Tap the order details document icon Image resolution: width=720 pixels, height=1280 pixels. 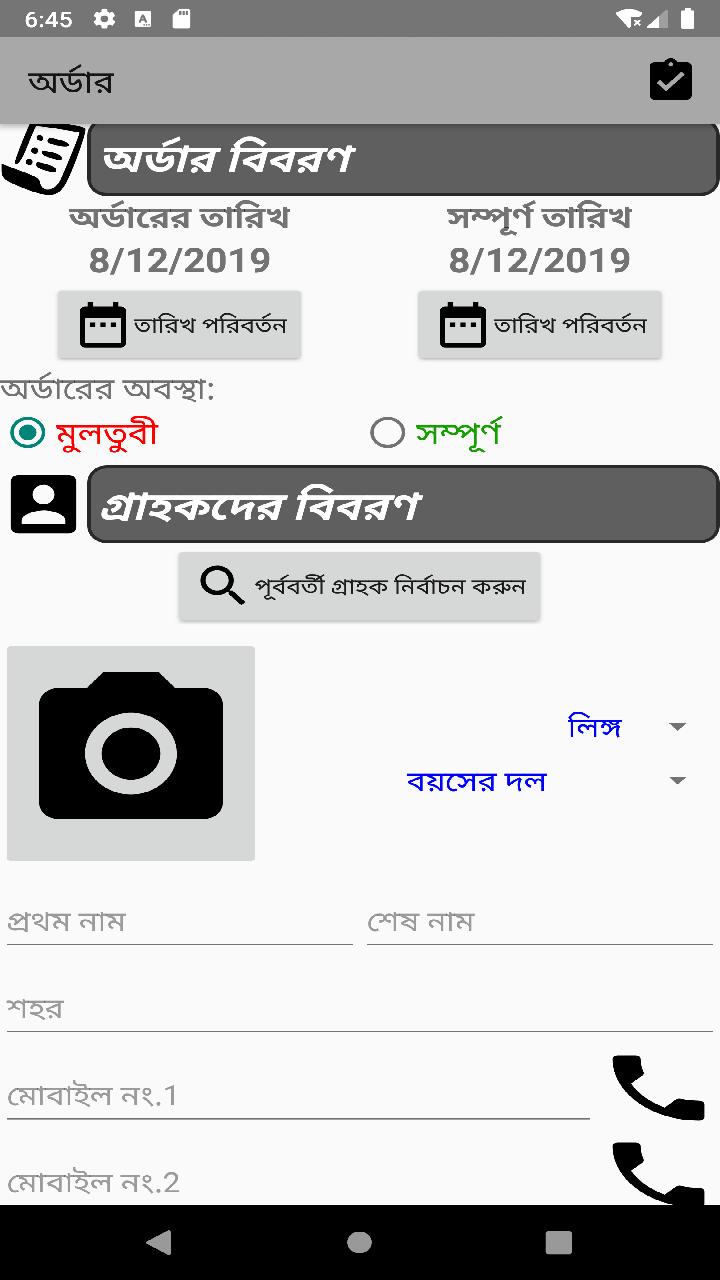[42, 158]
